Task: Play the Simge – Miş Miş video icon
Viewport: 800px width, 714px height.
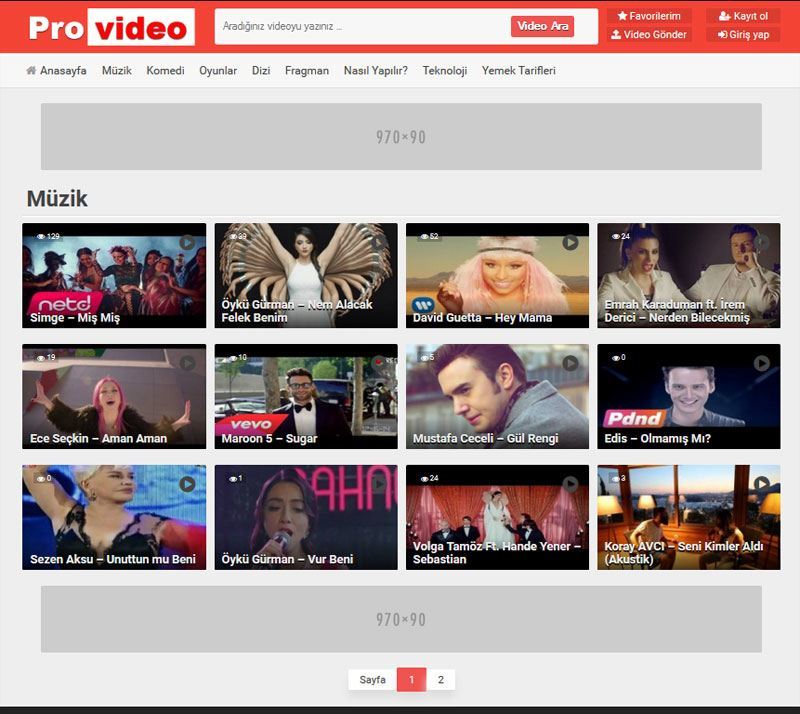Action: 187,242
